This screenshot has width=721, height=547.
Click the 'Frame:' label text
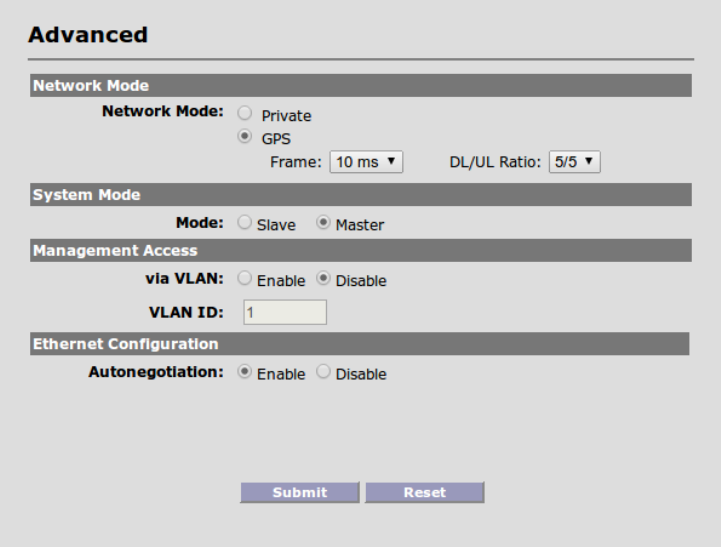[295, 162]
